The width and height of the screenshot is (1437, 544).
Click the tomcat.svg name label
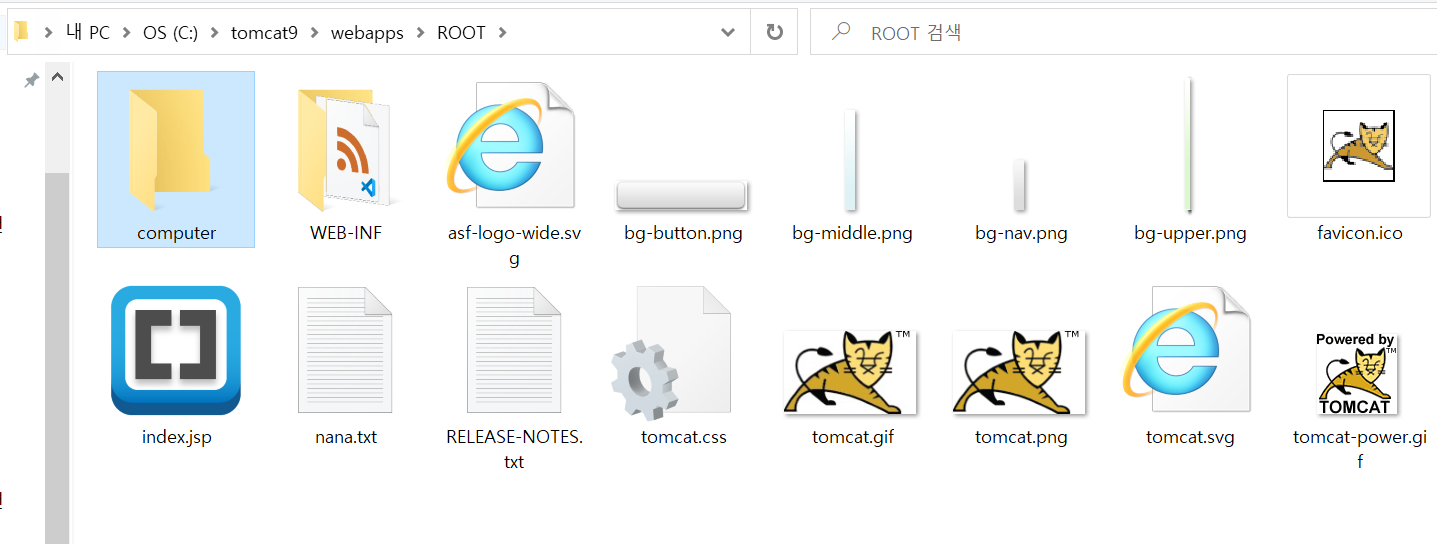(1190, 437)
